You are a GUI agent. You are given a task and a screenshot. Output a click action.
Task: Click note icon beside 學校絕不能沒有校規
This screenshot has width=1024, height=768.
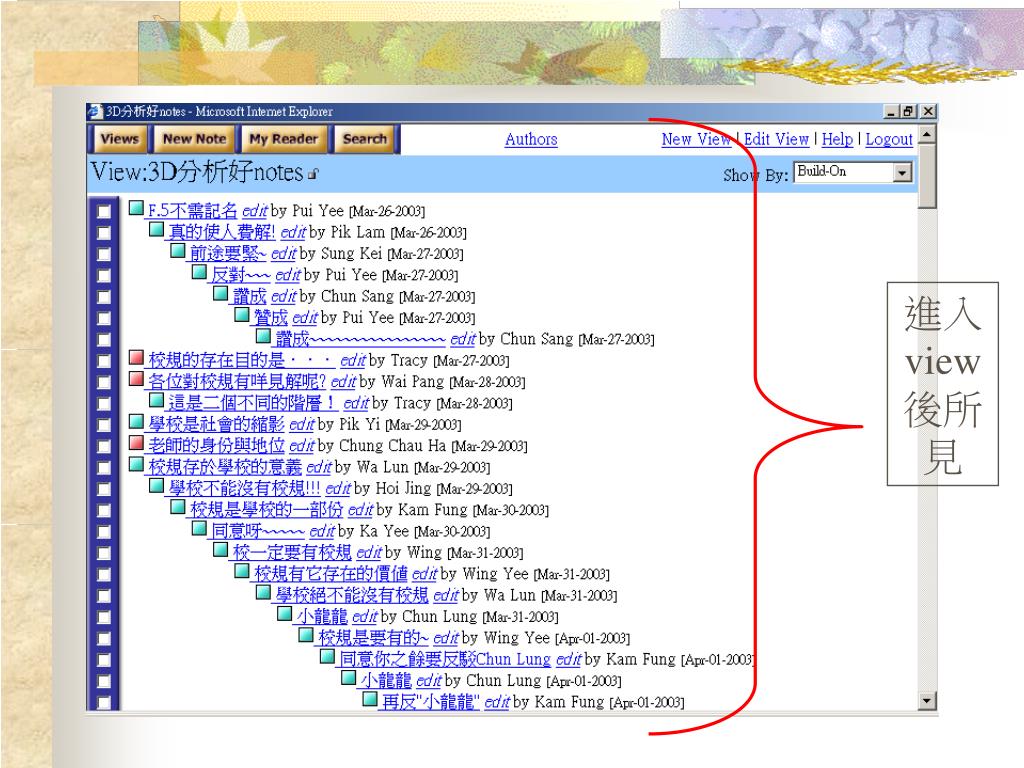point(263,593)
